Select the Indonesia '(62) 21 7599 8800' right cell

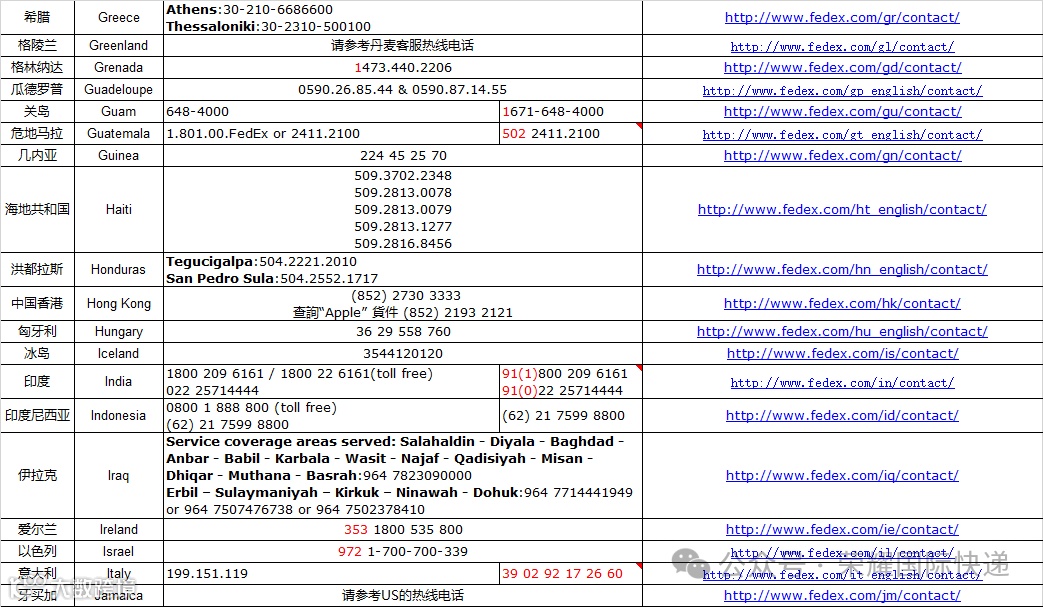[571, 416]
